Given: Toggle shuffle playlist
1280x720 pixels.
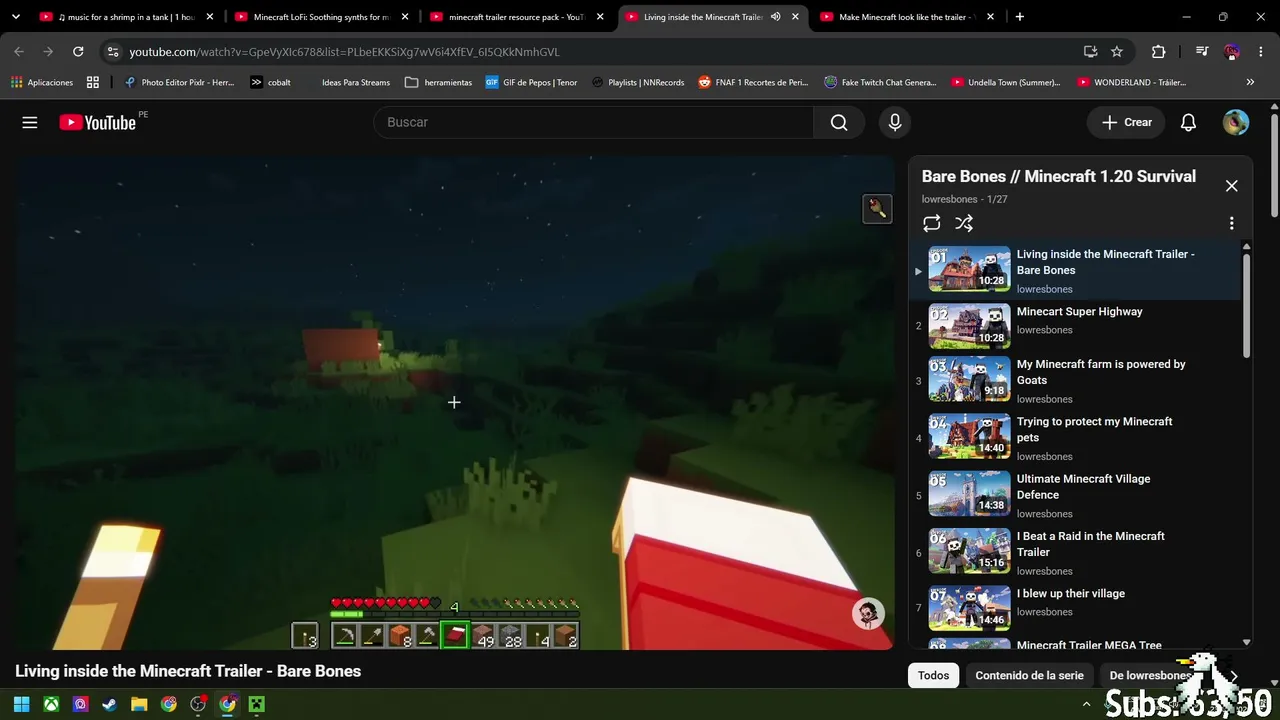Looking at the screenshot, I should click(964, 223).
